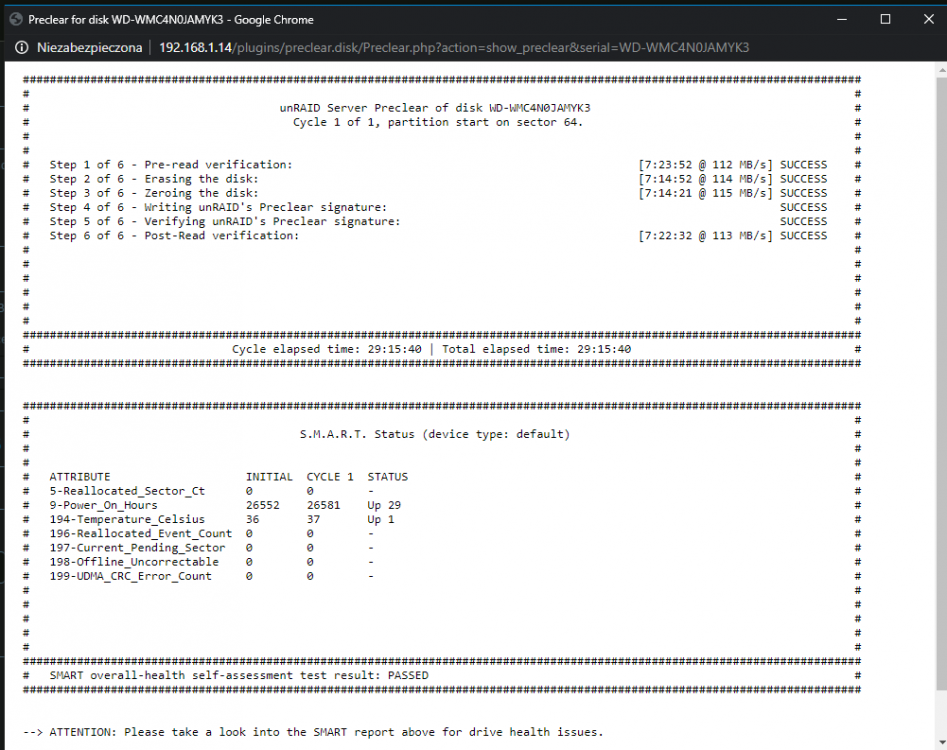The height and width of the screenshot is (750, 947).
Task: Click SUCCESS status of Step 5
Action: tap(803, 222)
